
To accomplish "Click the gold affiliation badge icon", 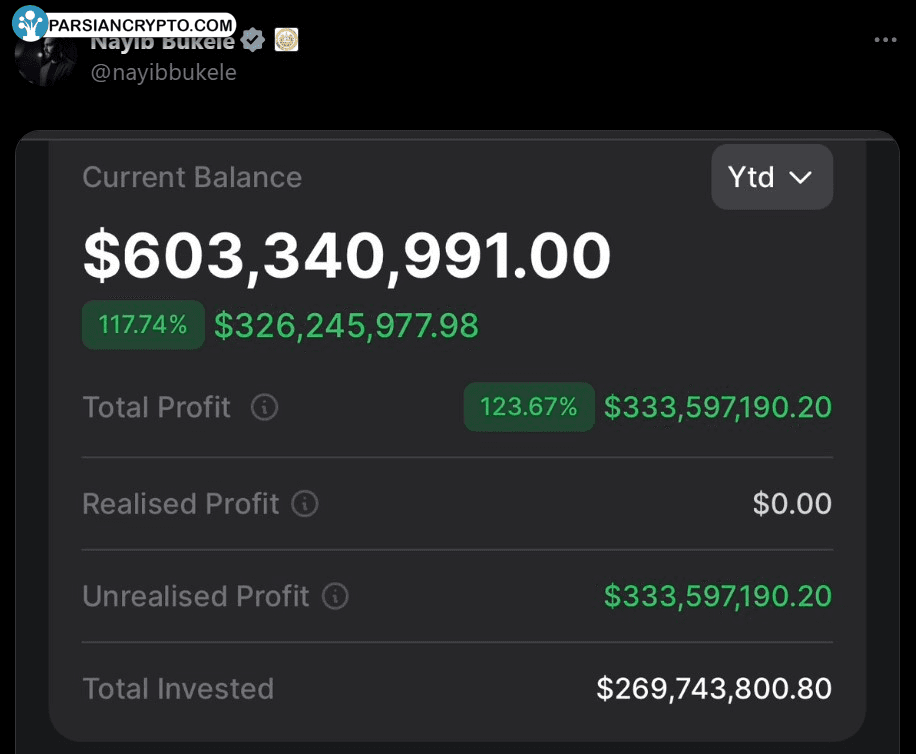I will click(286, 40).
